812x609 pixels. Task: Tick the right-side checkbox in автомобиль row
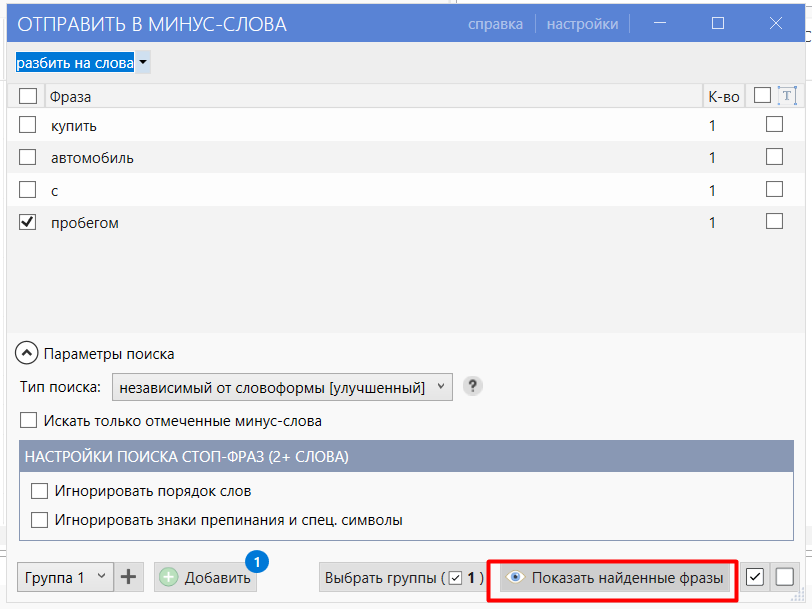(x=774, y=156)
